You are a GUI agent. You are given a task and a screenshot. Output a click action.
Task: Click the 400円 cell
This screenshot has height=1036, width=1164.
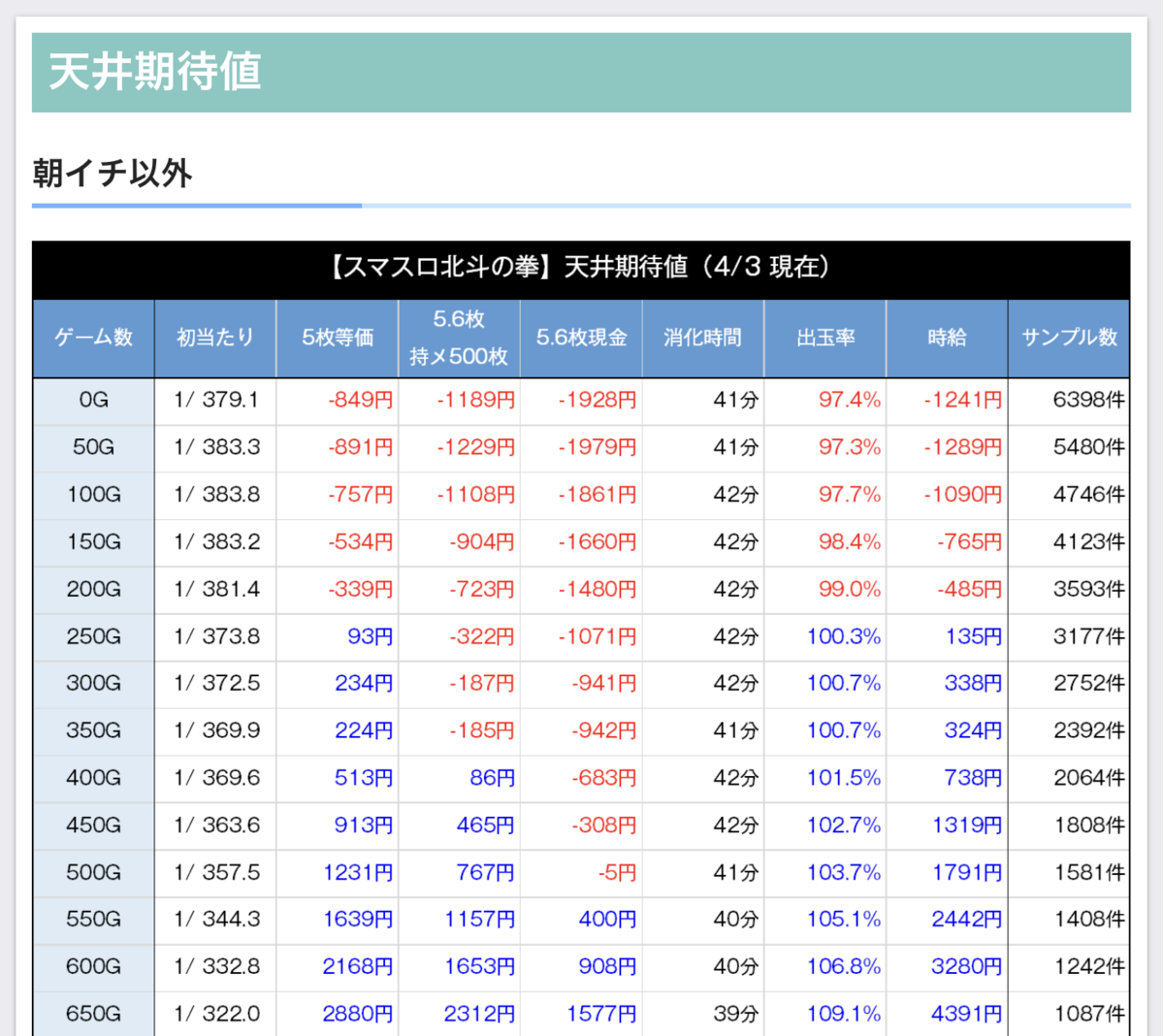point(582,920)
